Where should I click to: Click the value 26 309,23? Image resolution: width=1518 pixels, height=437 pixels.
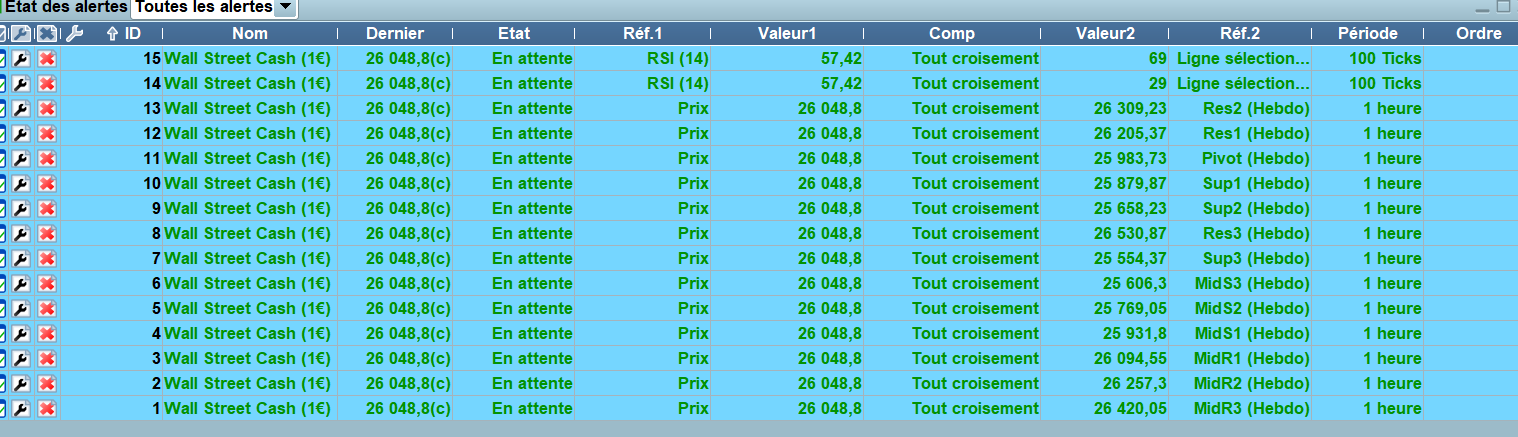coord(1130,109)
